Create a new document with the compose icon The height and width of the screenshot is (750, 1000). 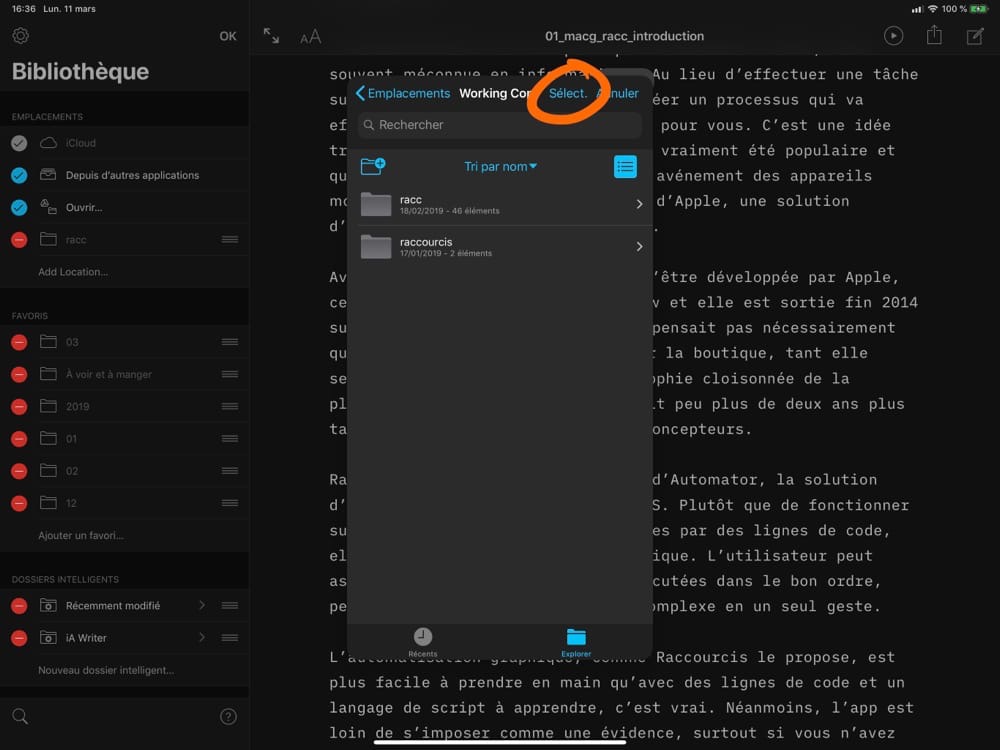[975, 36]
